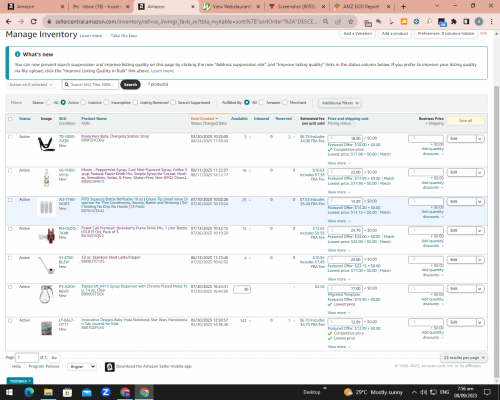
Task: Click the pricing status info icon
Action: pyautogui.click(x=354, y=124)
